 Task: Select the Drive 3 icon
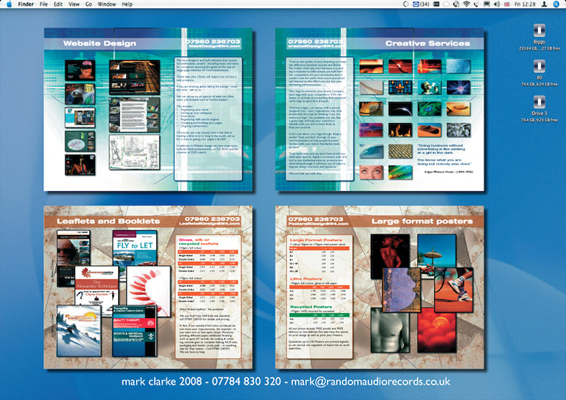pyautogui.click(x=539, y=102)
